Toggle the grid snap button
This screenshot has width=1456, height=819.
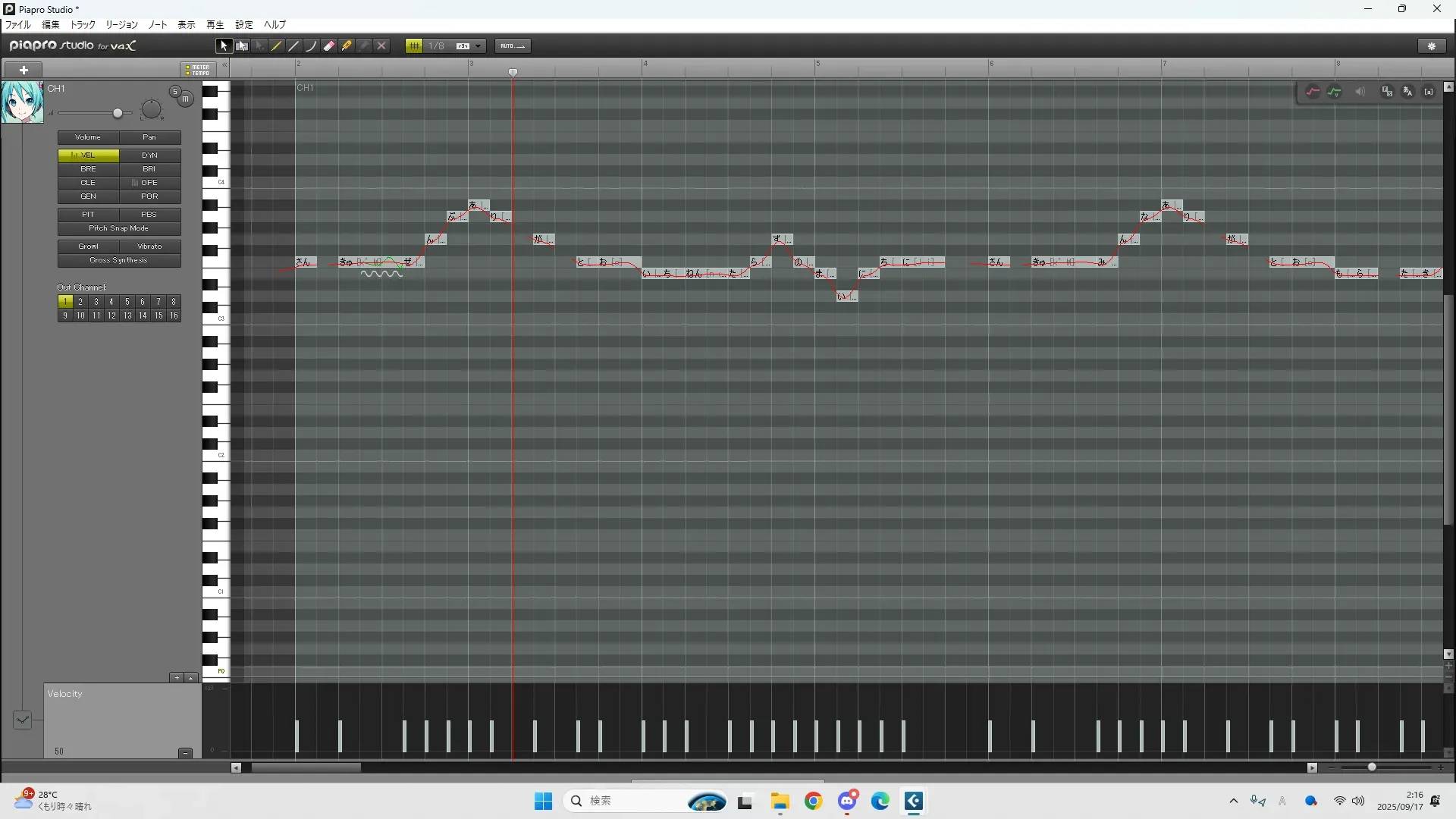[414, 46]
